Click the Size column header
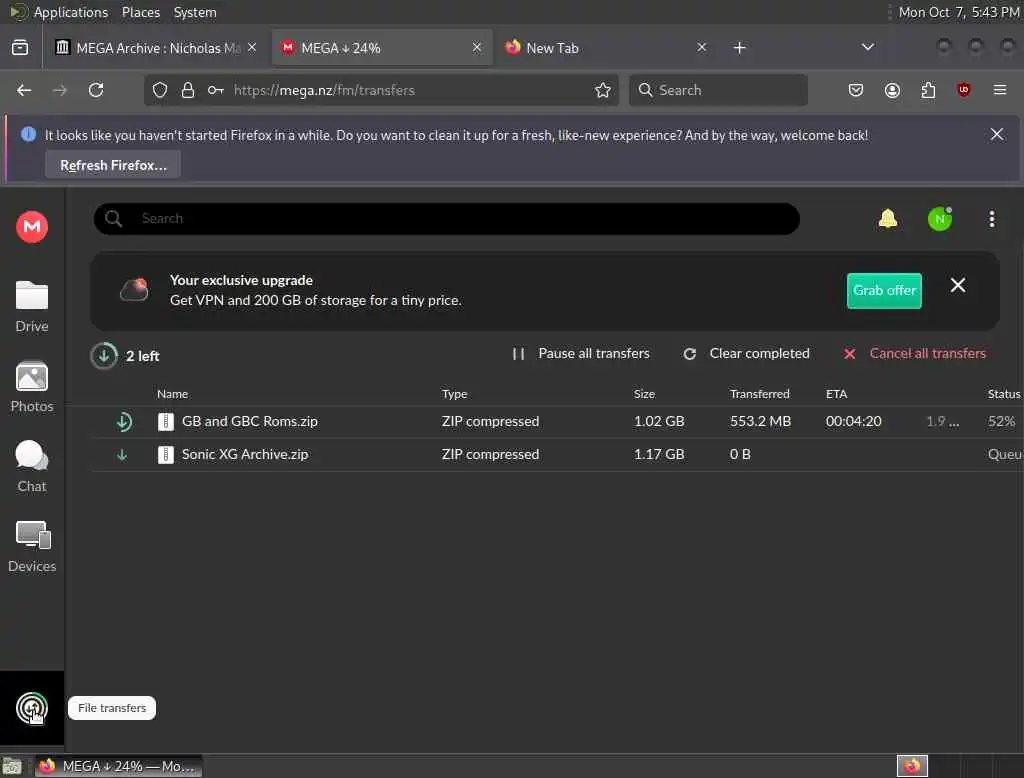This screenshot has height=778, width=1024. click(x=644, y=394)
